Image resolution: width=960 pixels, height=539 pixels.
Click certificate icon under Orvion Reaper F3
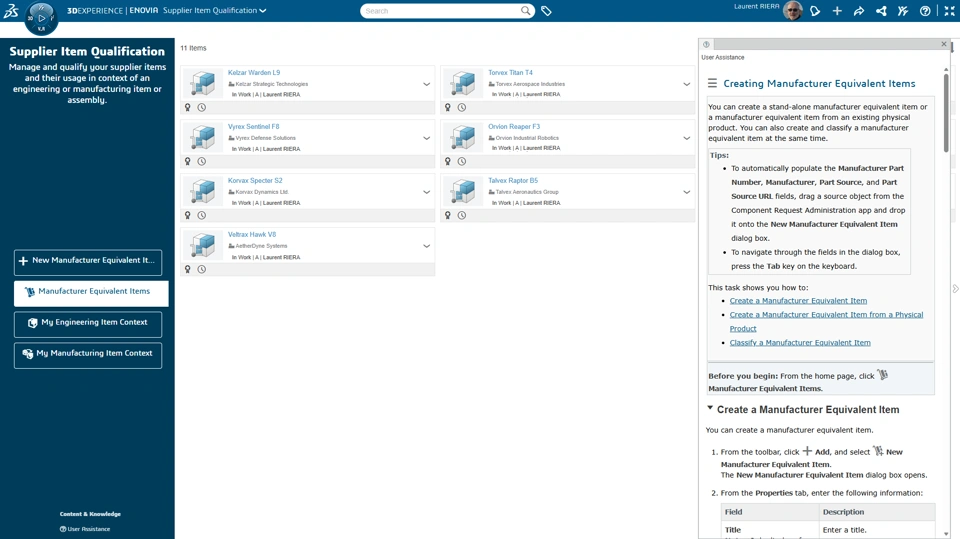pos(448,161)
